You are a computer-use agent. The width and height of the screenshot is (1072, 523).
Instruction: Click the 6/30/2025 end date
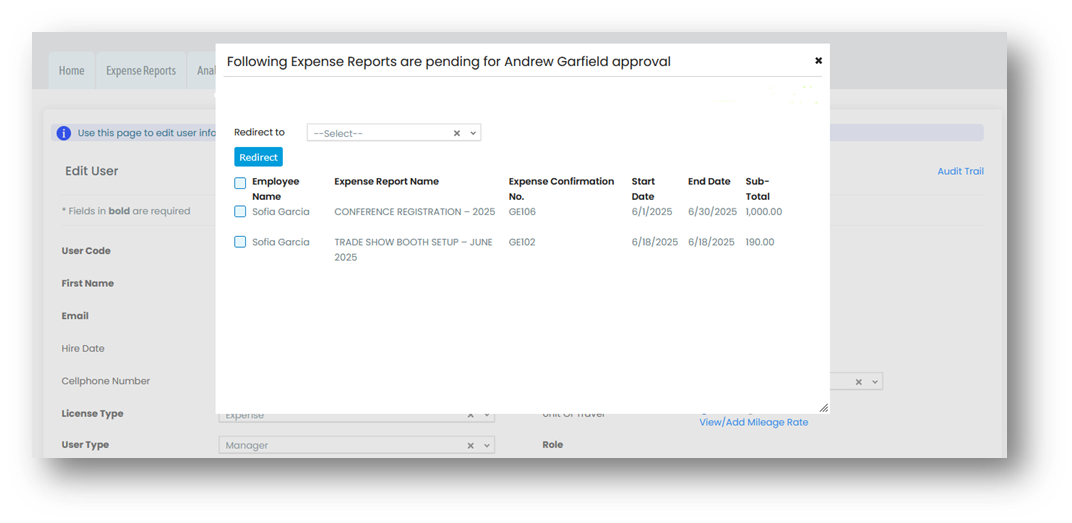712,212
